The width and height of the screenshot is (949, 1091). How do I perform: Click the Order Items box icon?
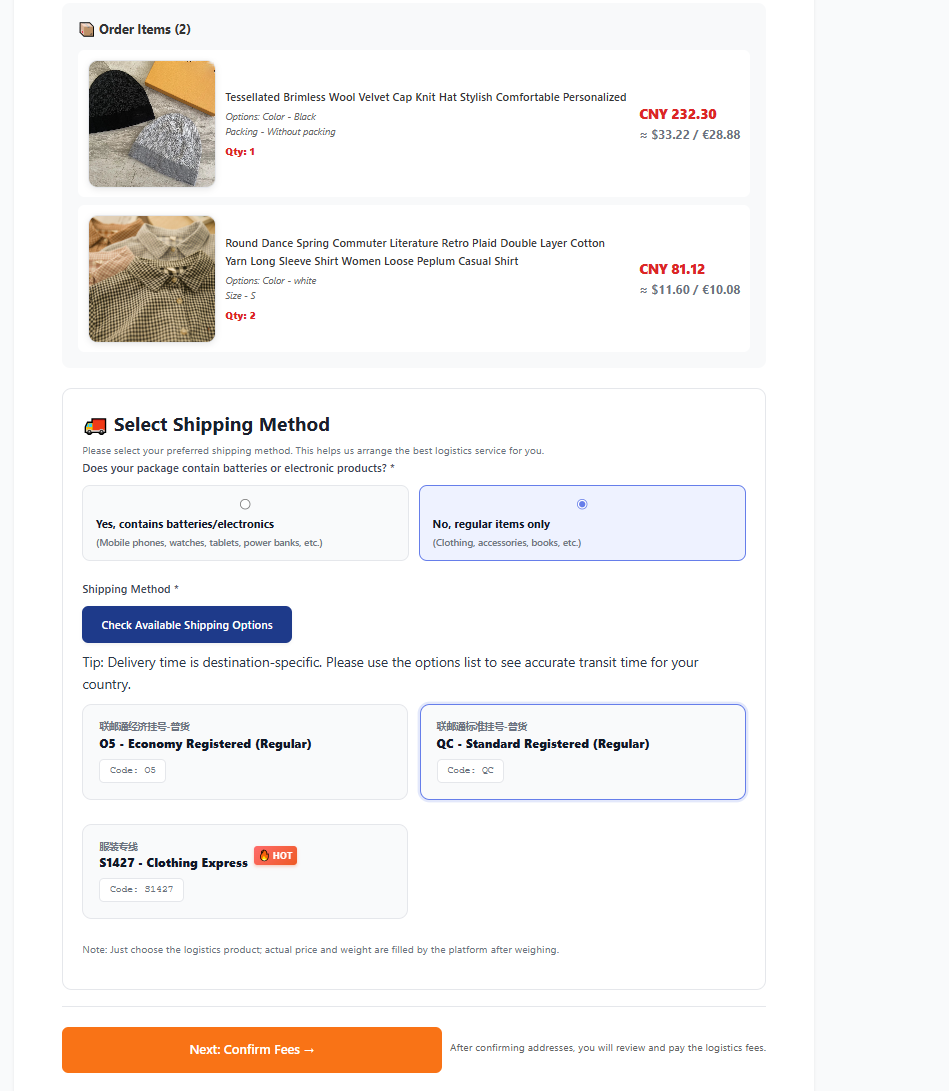pyautogui.click(x=87, y=29)
